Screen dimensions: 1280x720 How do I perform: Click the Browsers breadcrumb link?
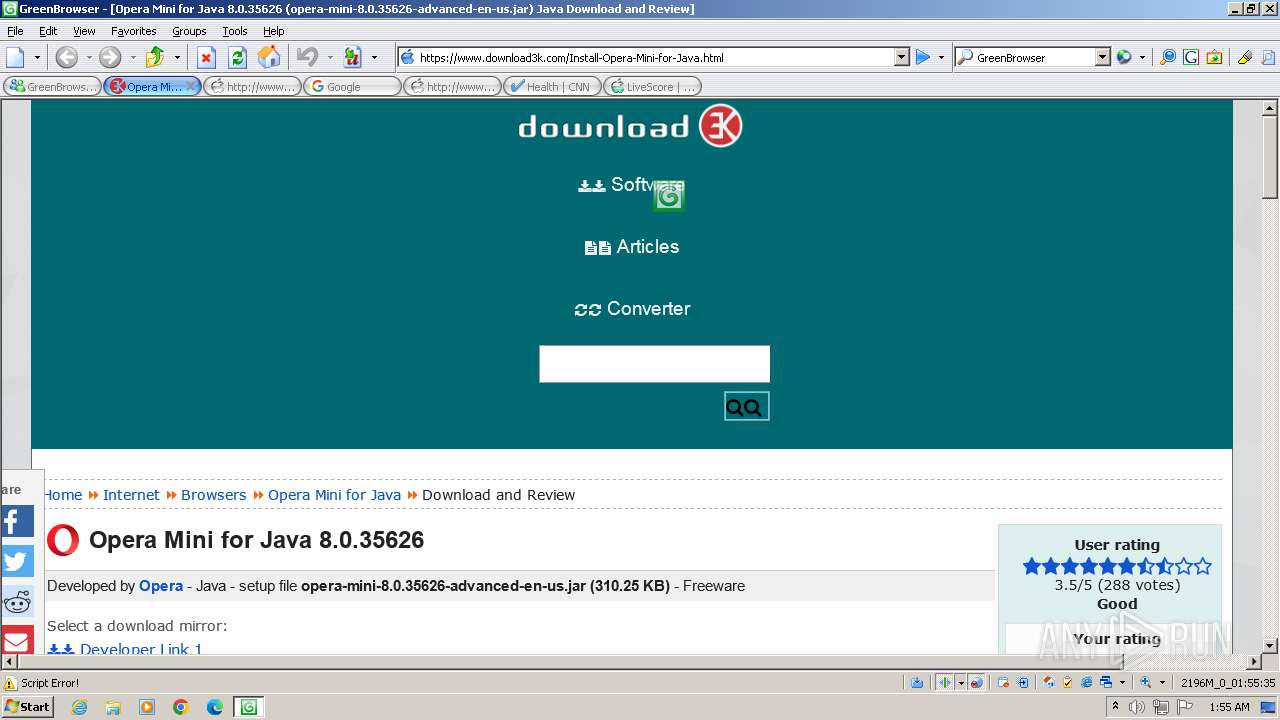[x=213, y=495]
